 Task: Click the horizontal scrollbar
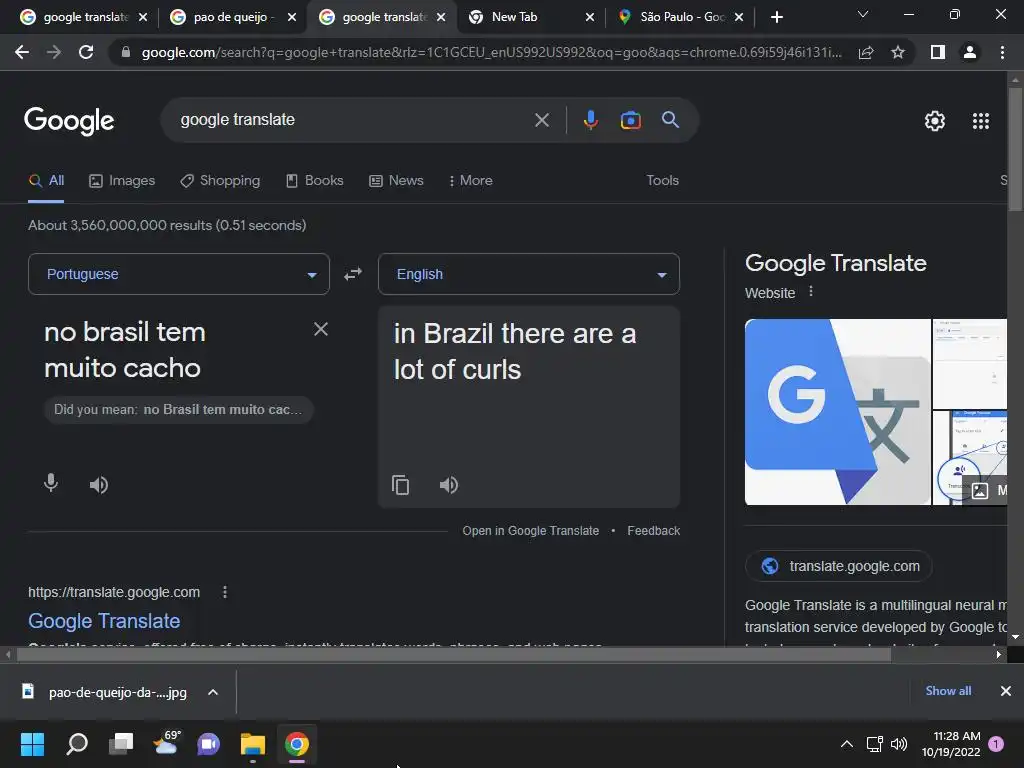[x=453, y=654]
